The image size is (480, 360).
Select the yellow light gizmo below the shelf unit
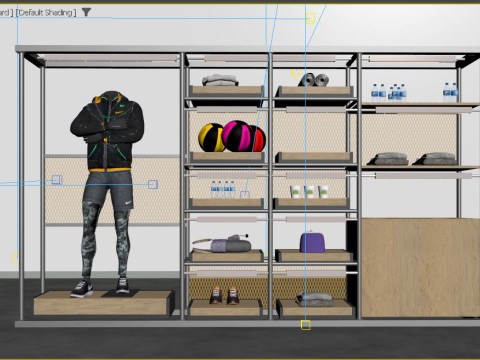305,325
